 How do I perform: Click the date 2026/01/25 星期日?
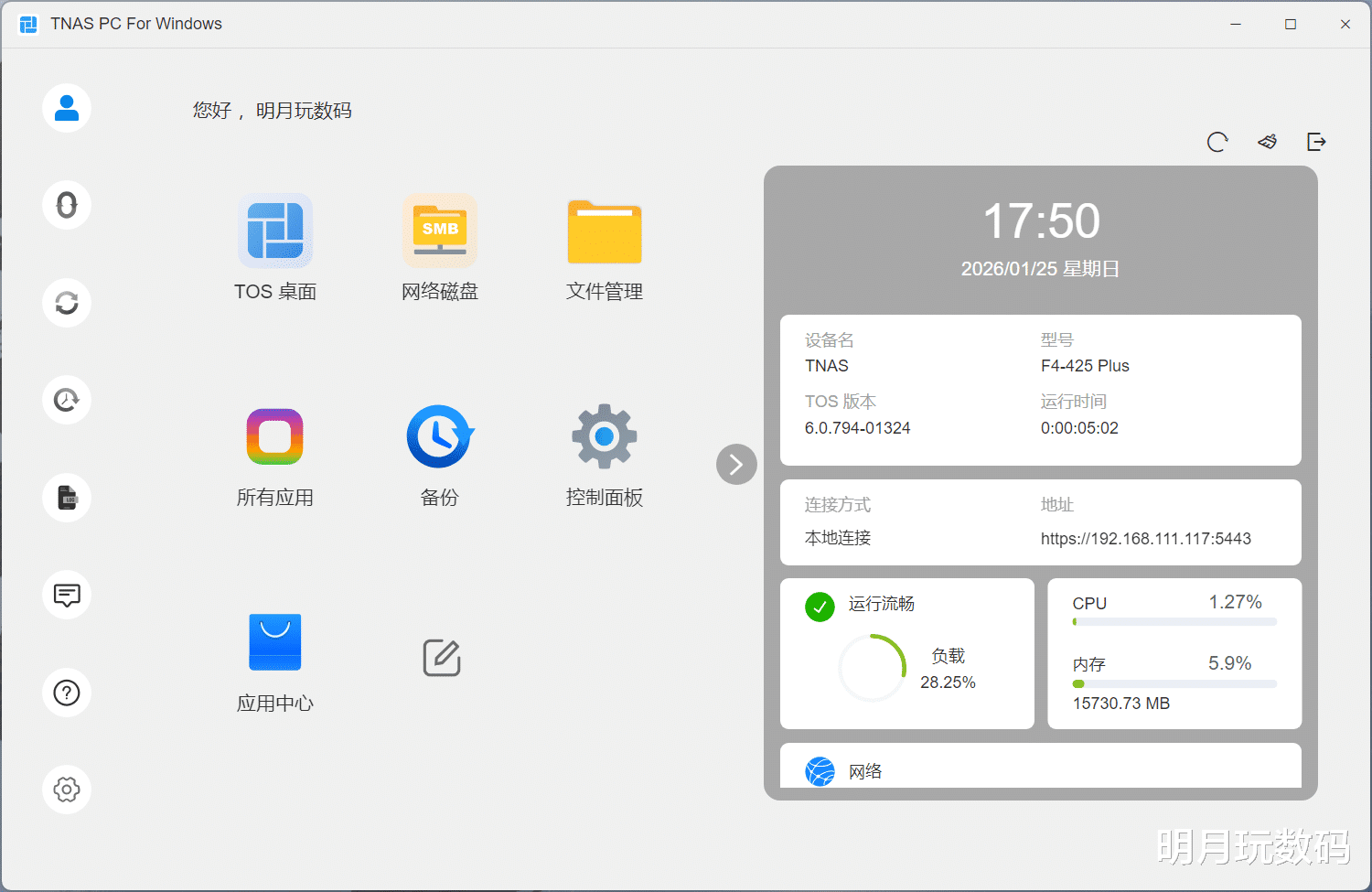click(1041, 269)
